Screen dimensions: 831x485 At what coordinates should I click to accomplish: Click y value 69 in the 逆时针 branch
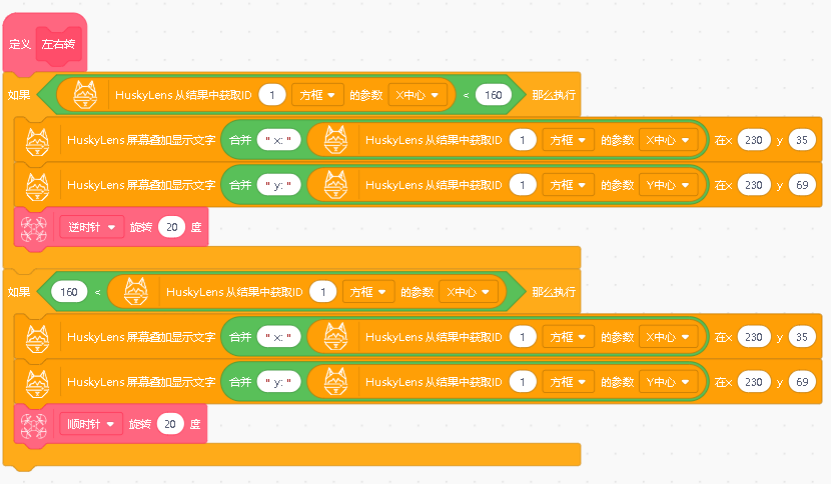(802, 185)
